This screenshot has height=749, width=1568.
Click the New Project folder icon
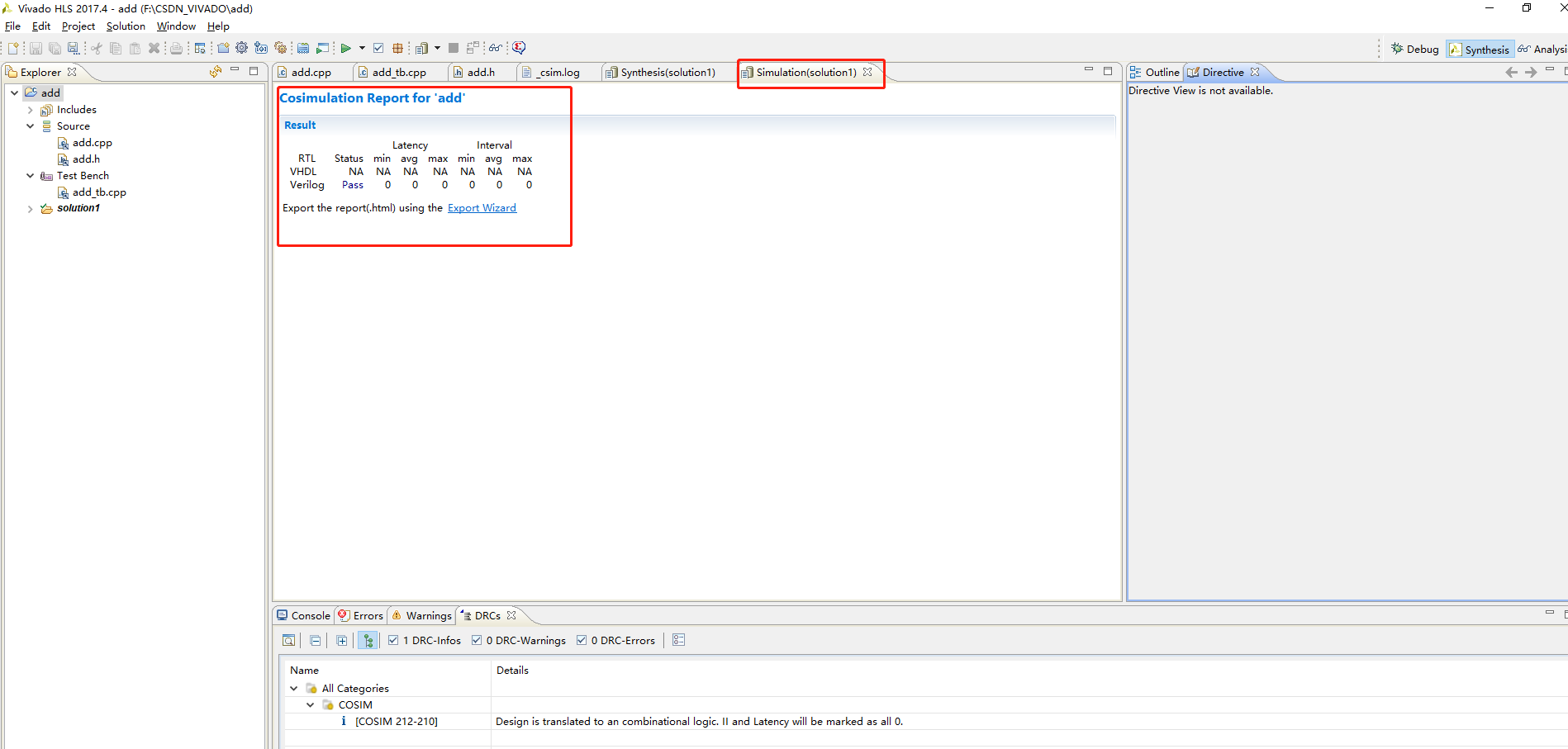[223, 48]
